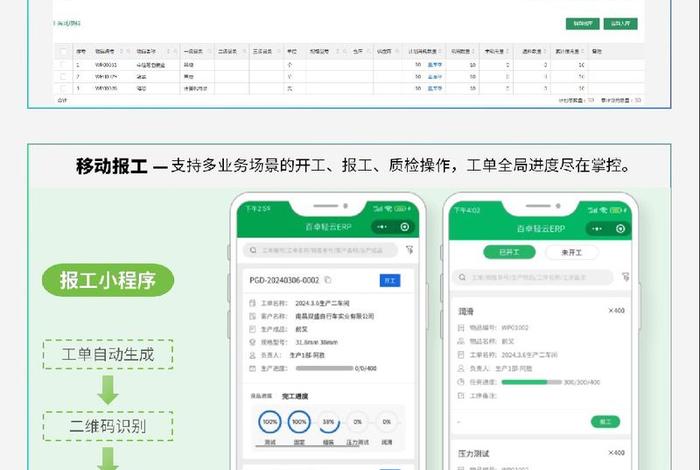The height and width of the screenshot is (470, 700).
Task: Click customer name 南昌双盛自行车实业有限公司
Action: (x=335, y=316)
